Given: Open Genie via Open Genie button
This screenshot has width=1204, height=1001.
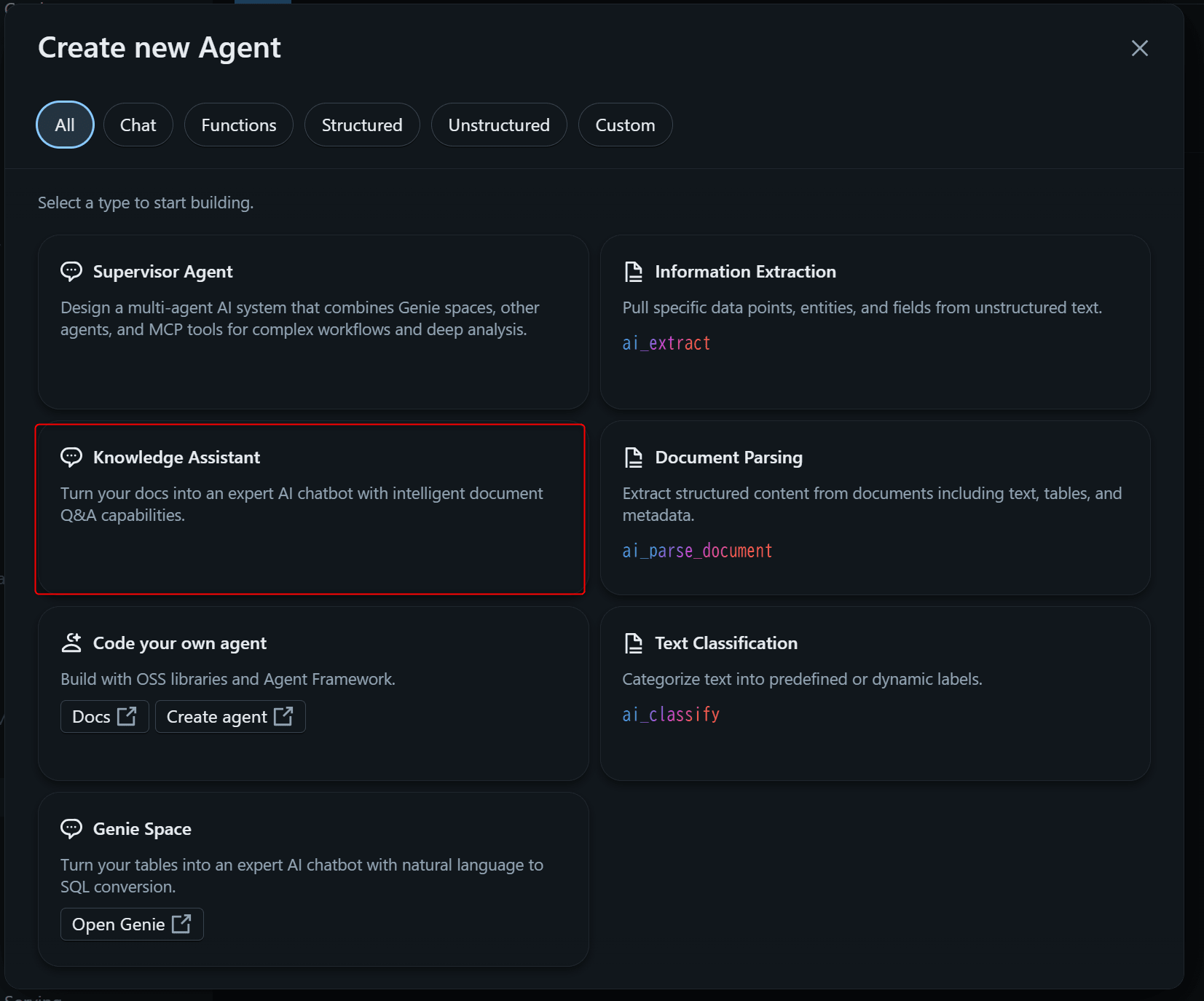Looking at the screenshot, I should click(131, 925).
